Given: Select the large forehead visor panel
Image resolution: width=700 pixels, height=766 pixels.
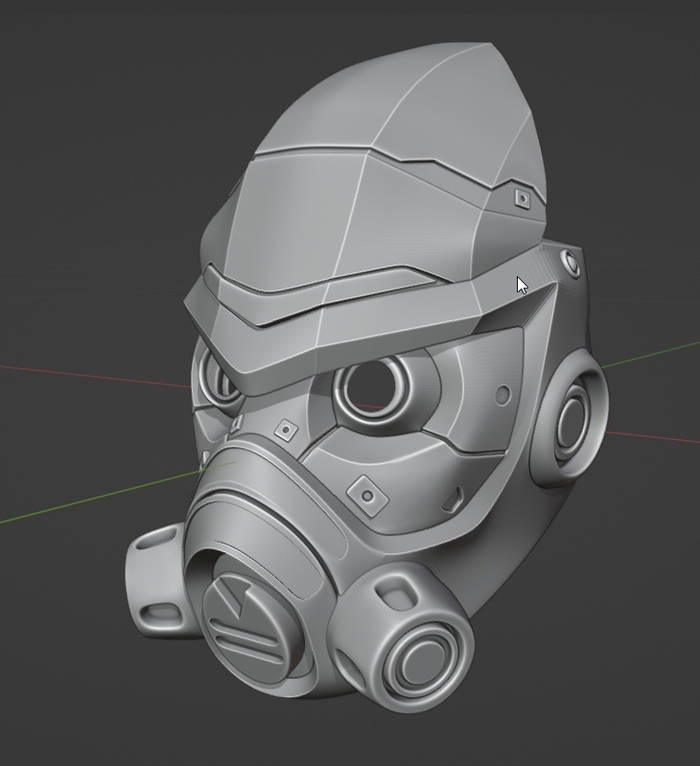Looking at the screenshot, I should pos(340,220).
